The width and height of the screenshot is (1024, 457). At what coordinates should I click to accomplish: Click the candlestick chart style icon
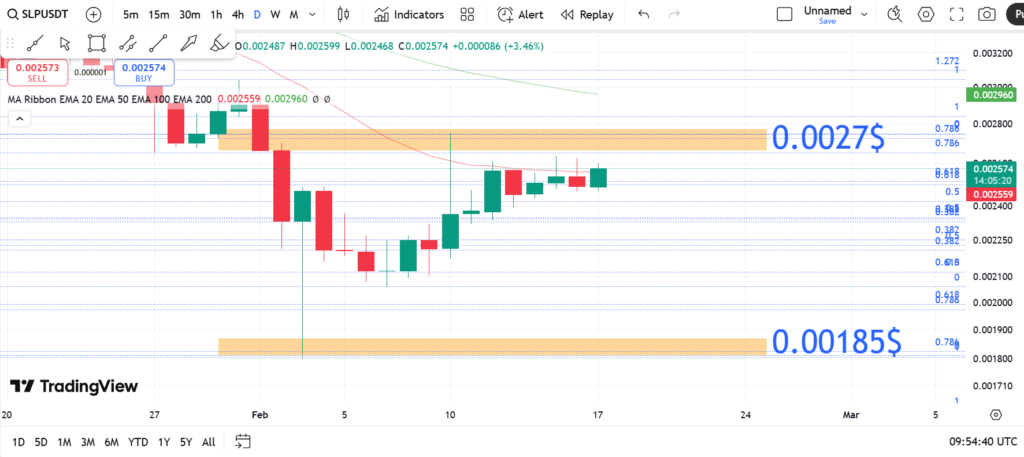pyautogui.click(x=344, y=15)
